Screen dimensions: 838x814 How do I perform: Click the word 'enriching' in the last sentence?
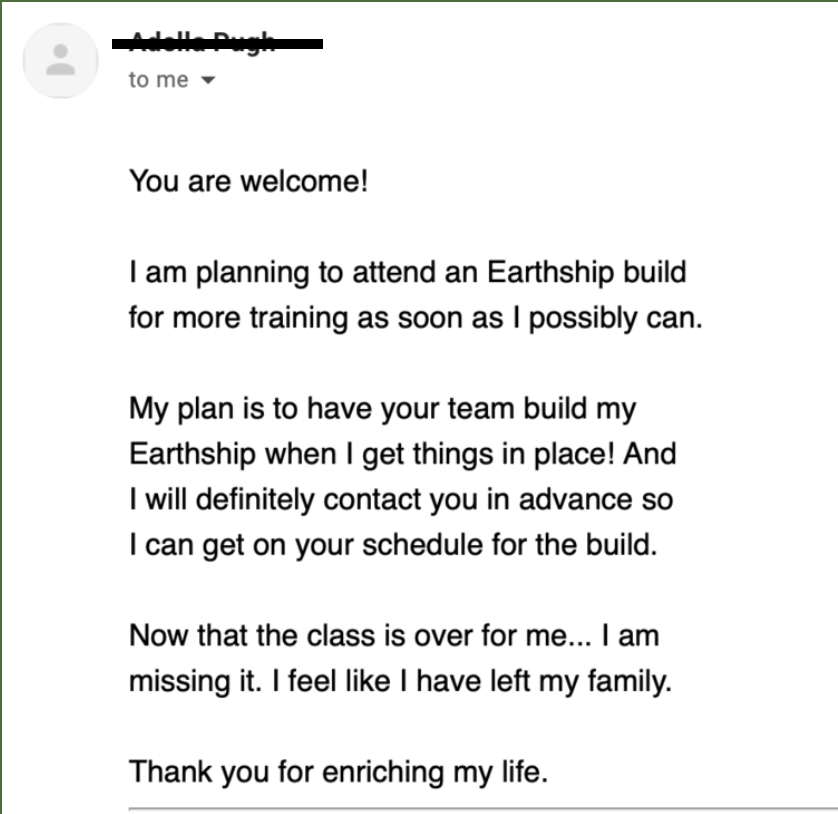pyautogui.click(x=383, y=773)
